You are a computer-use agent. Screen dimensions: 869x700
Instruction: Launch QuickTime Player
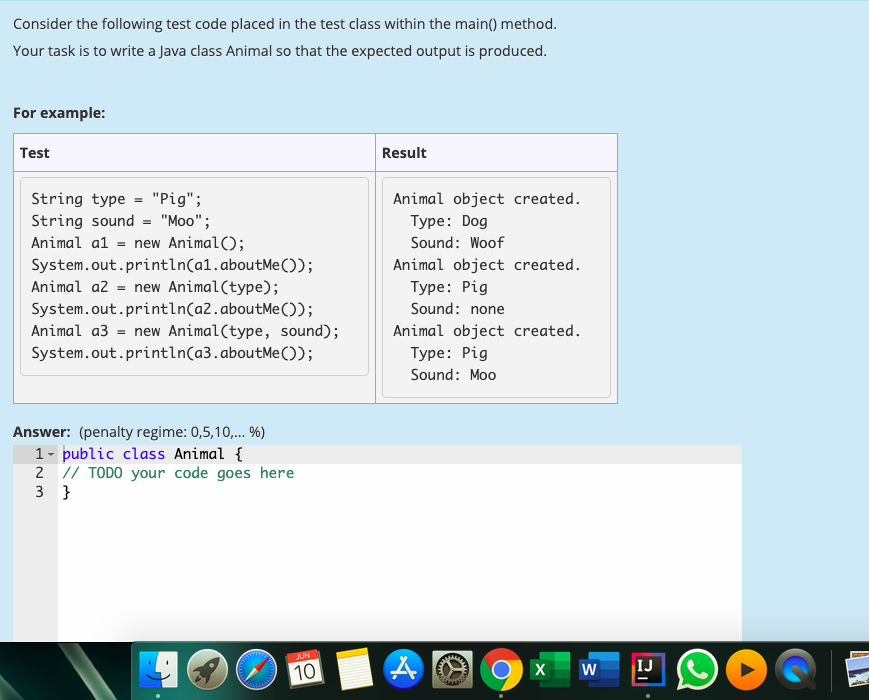tap(795, 671)
